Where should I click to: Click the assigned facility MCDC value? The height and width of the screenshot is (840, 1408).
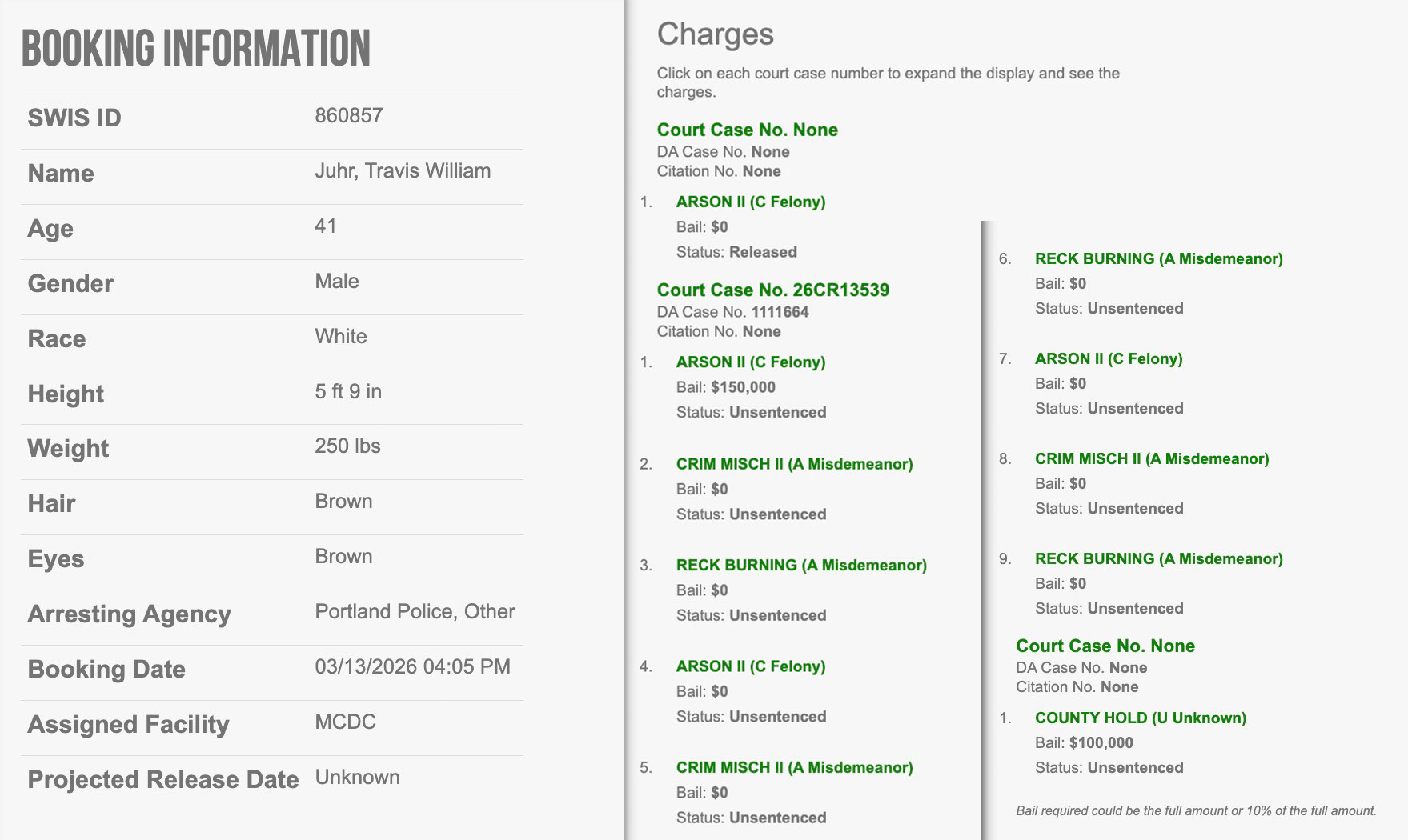(345, 722)
